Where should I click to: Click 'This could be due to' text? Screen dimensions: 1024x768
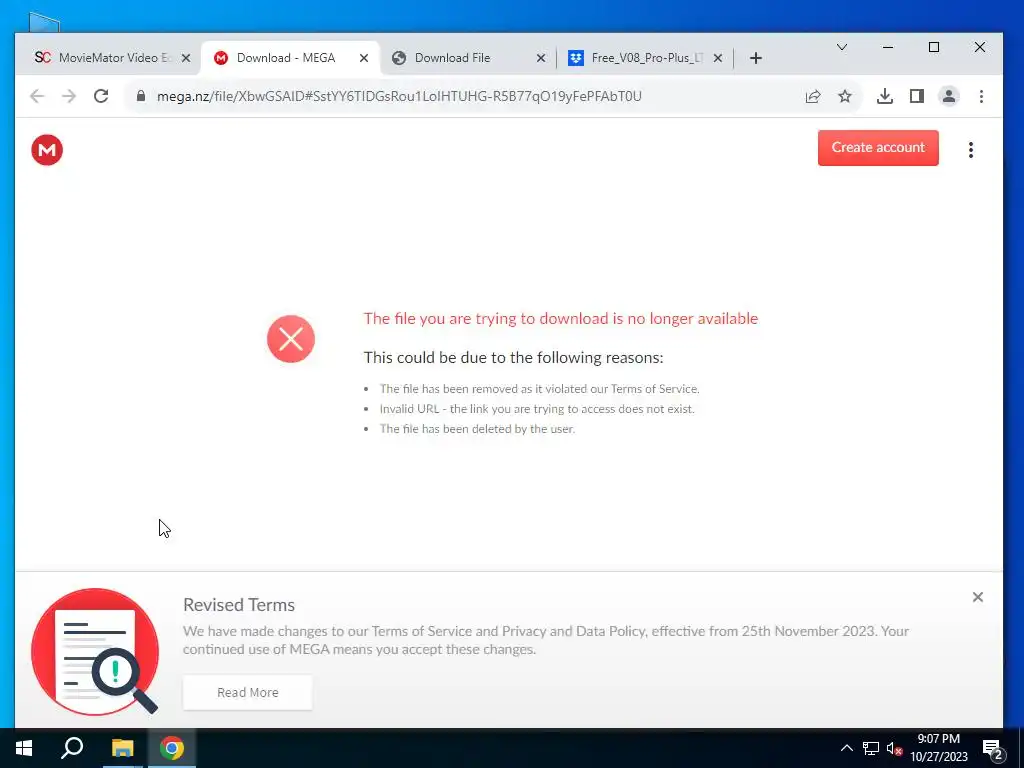pos(513,357)
